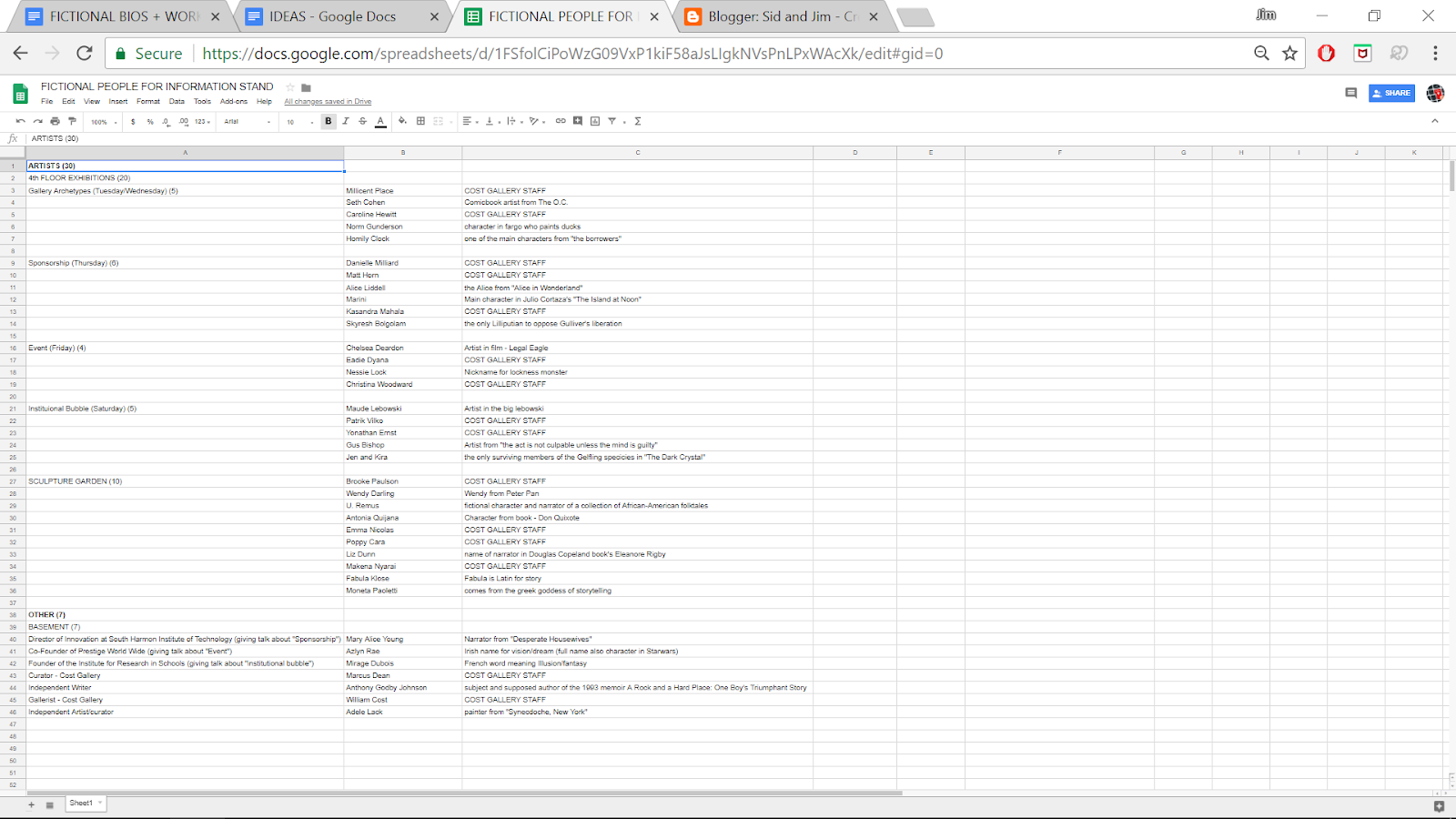The height and width of the screenshot is (819, 1456).
Task: Open more number formats dropdown
Action: [202, 121]
